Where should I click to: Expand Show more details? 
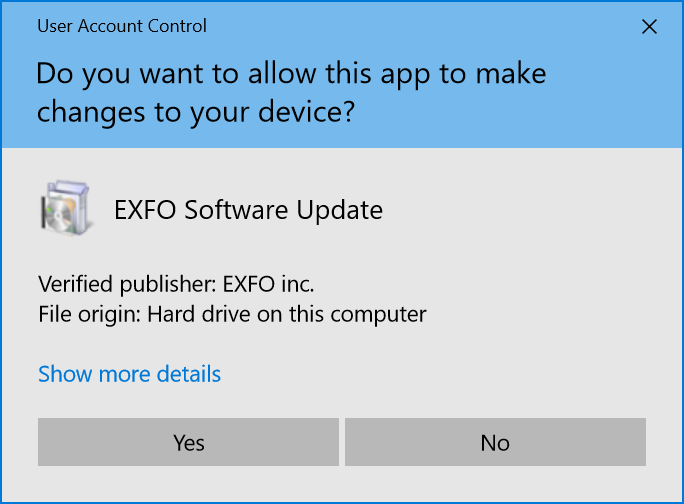click(x=130, y=374)
